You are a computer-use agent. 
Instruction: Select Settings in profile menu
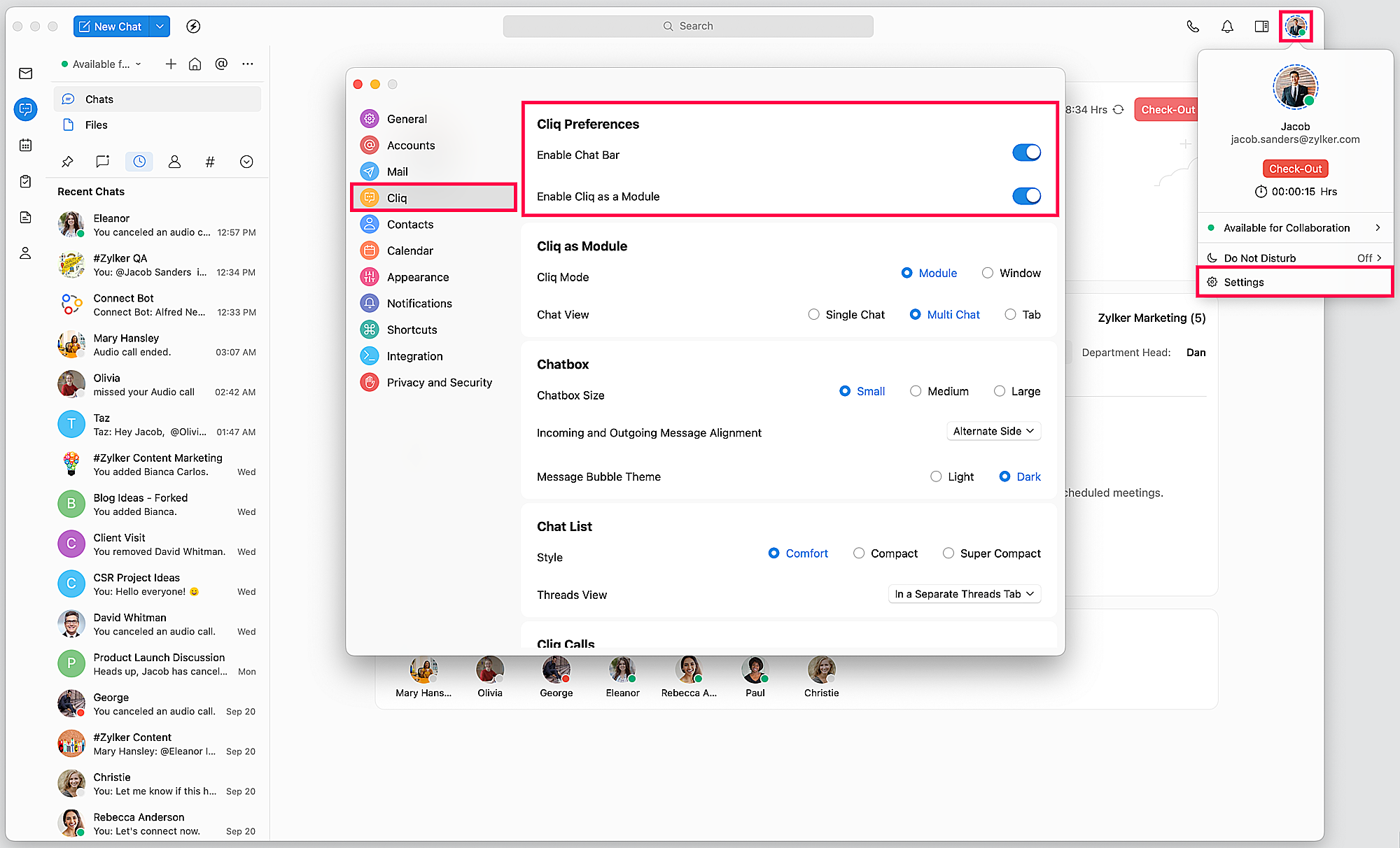tap(1244, 282)
